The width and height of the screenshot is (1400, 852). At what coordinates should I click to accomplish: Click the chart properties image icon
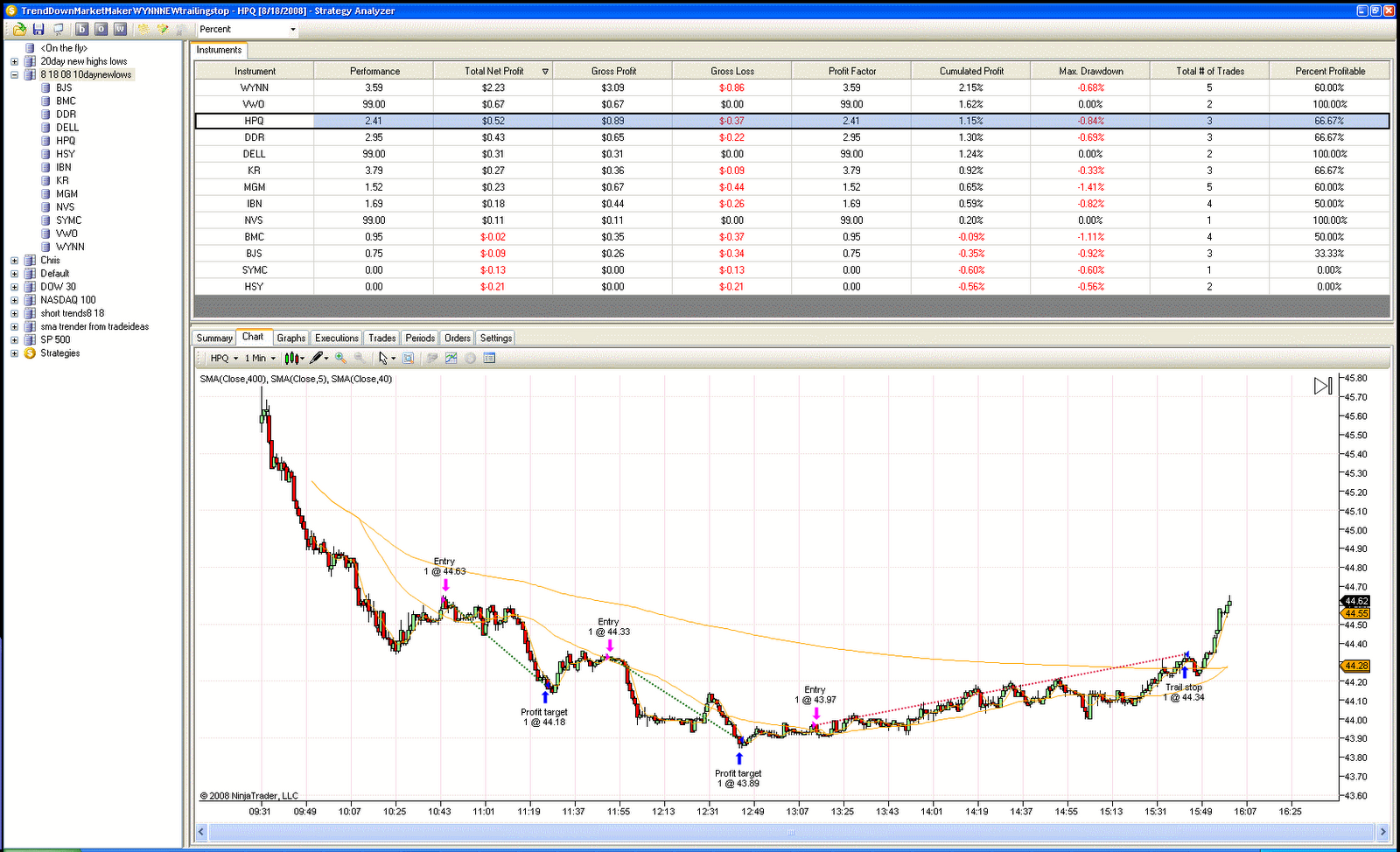[x=451, y=357]
